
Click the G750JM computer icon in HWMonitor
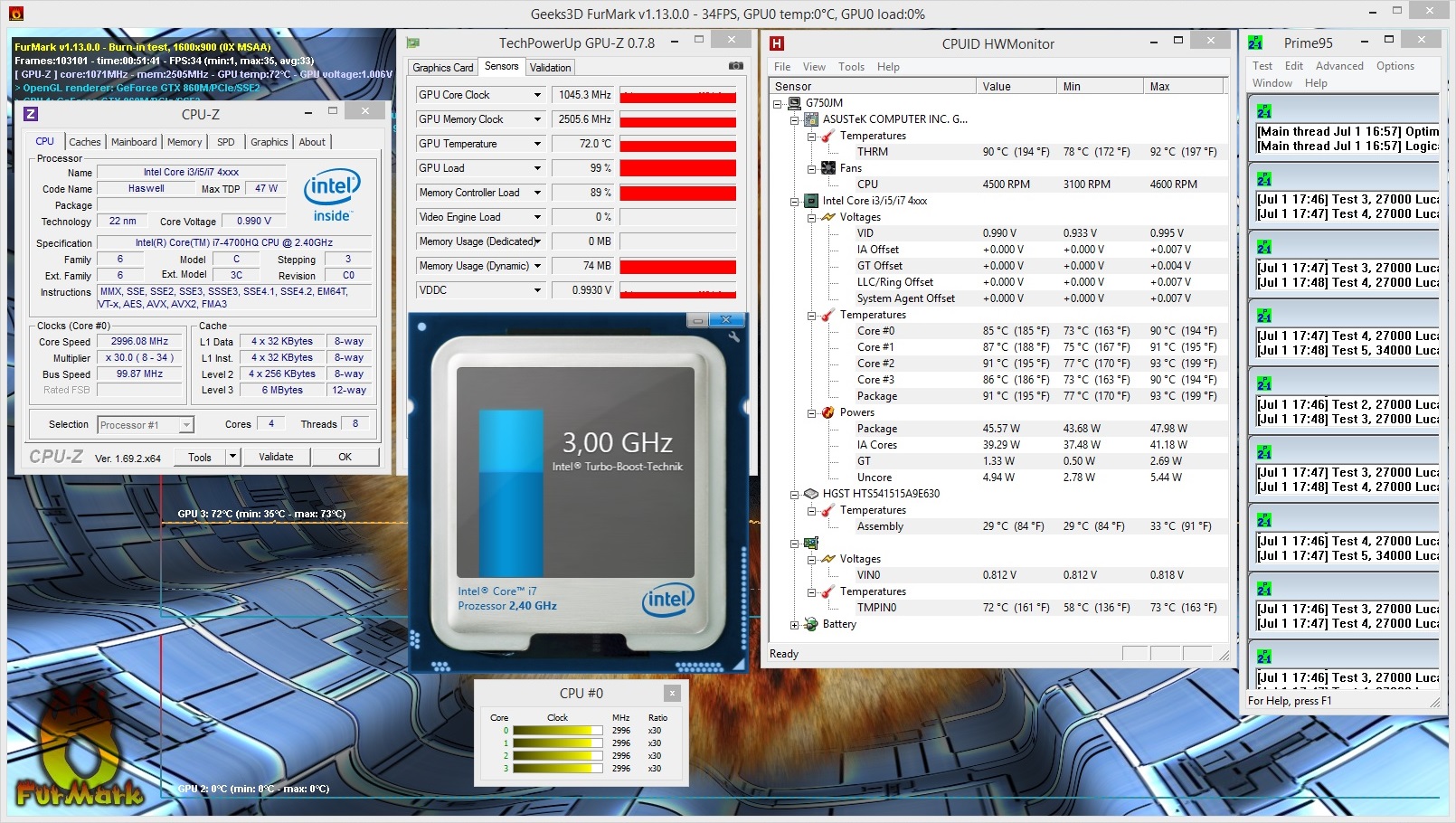[x=794, y=103]
